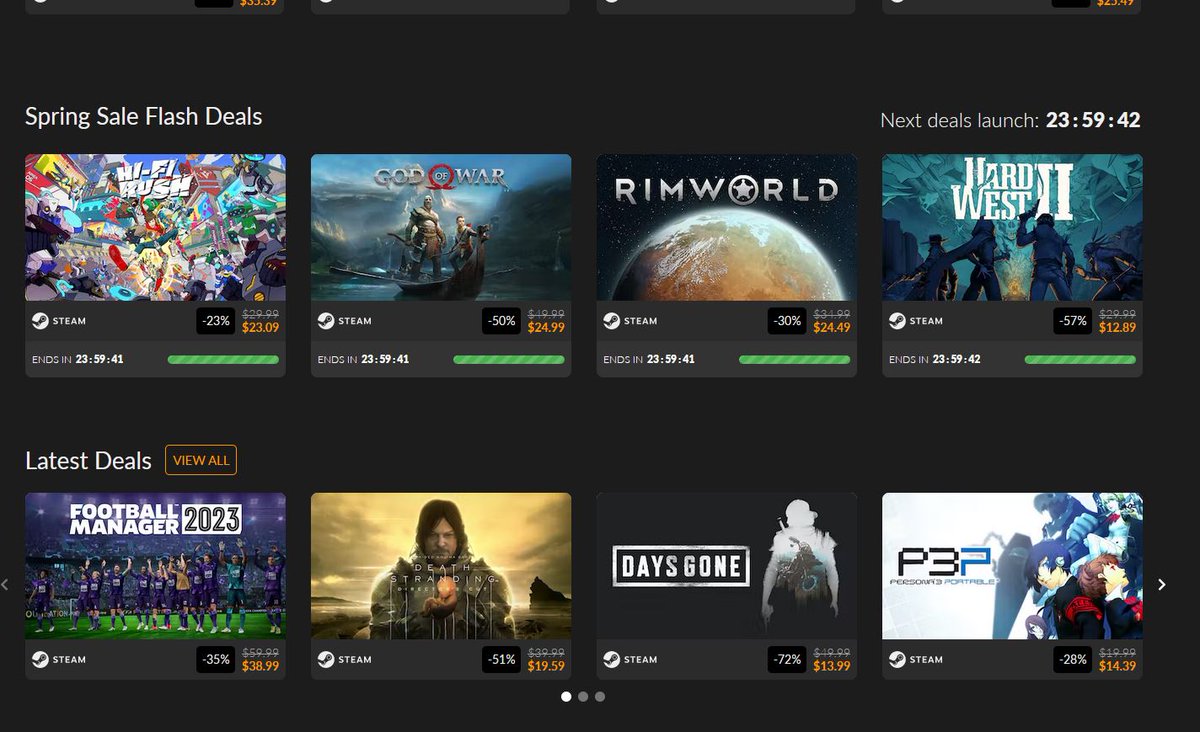Click the $24.99 sale price
The height and width of the screenshot is (732, 1200).
(x=546, y=327)
